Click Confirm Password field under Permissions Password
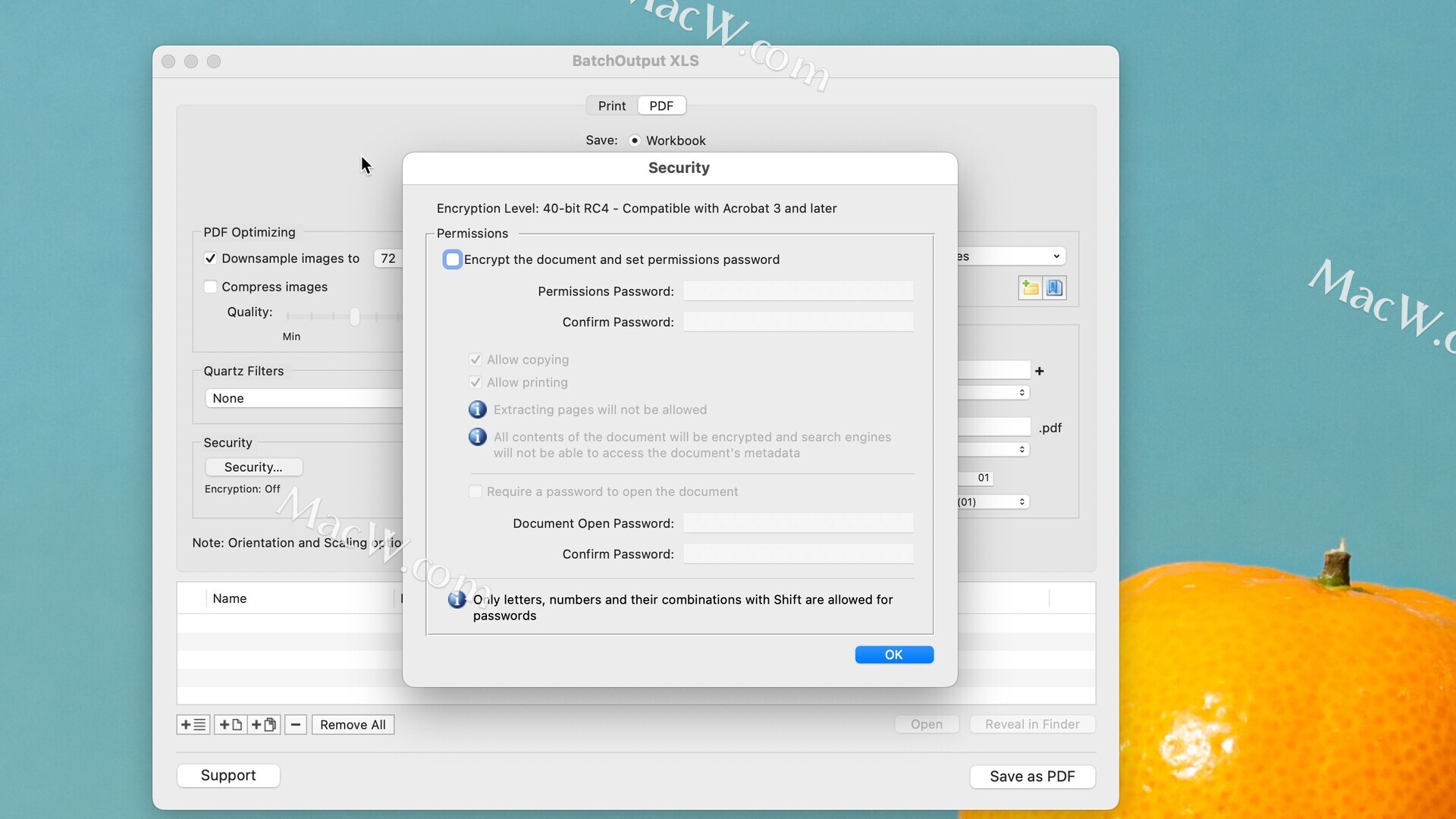The height and width of the screenshot is (819, 1456). click(798, 322)
